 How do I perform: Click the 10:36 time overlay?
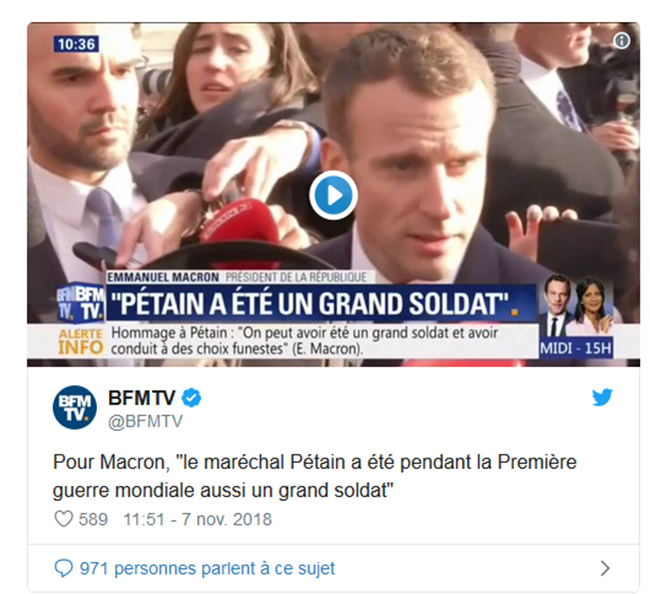click(76, 44)
